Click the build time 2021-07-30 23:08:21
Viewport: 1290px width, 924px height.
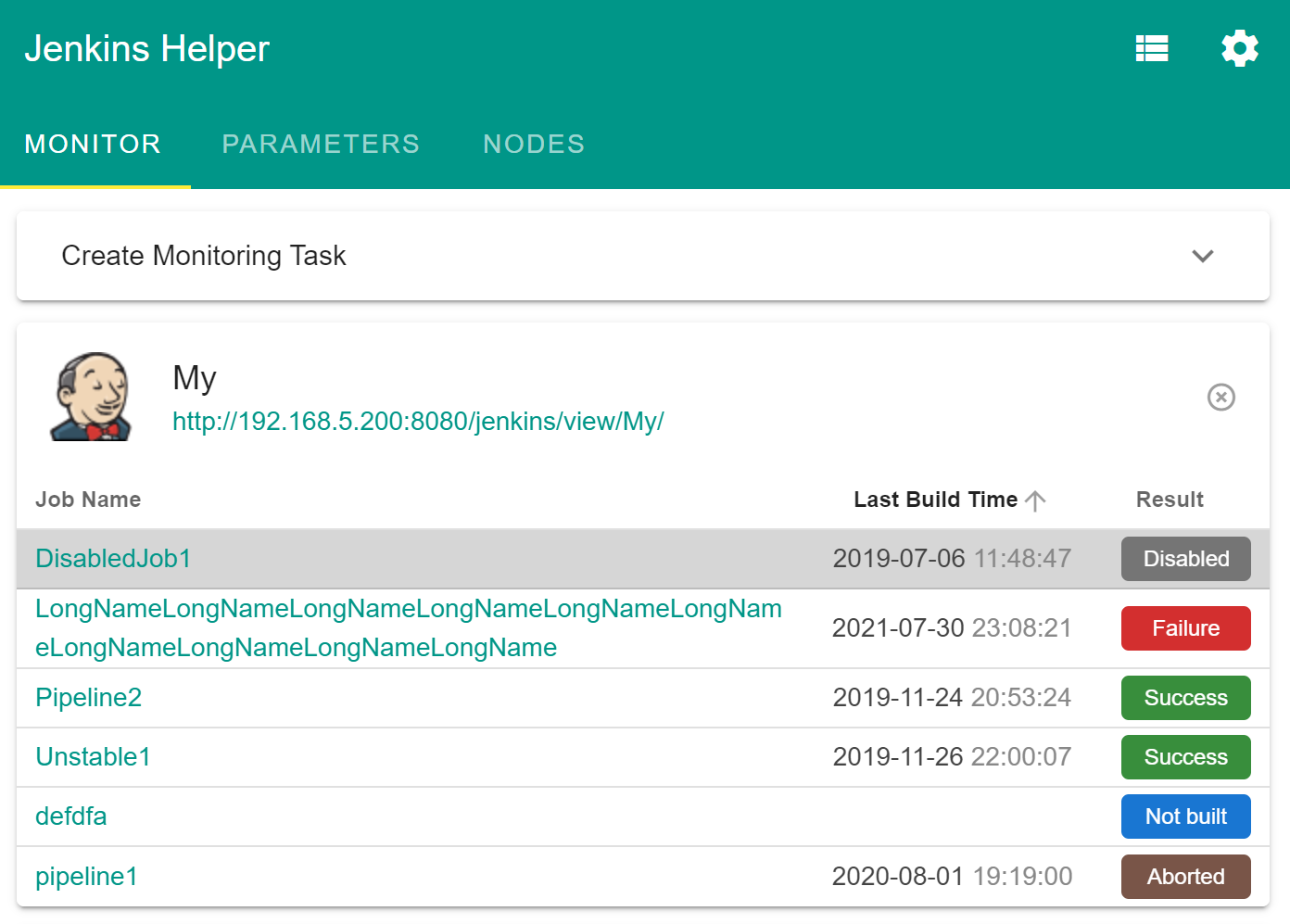(952, 628)
